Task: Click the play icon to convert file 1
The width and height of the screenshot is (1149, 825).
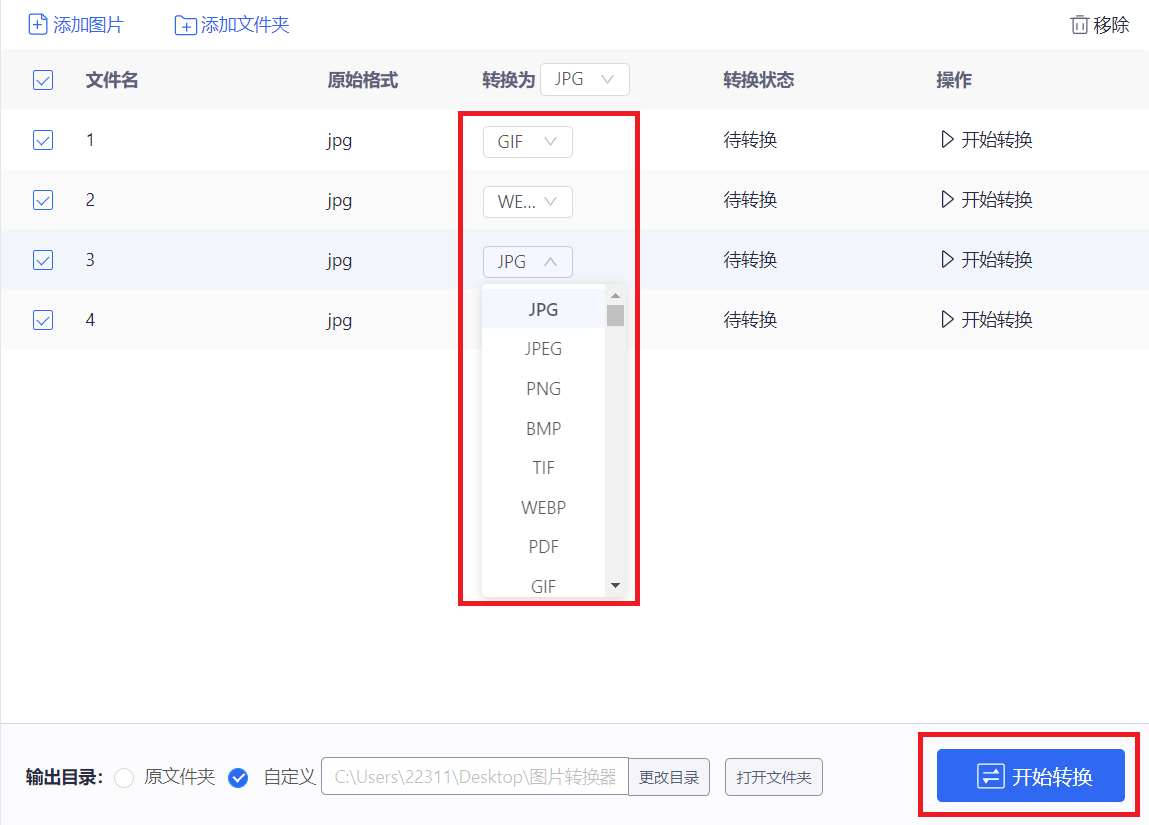Action: click(x=946, y=140)
